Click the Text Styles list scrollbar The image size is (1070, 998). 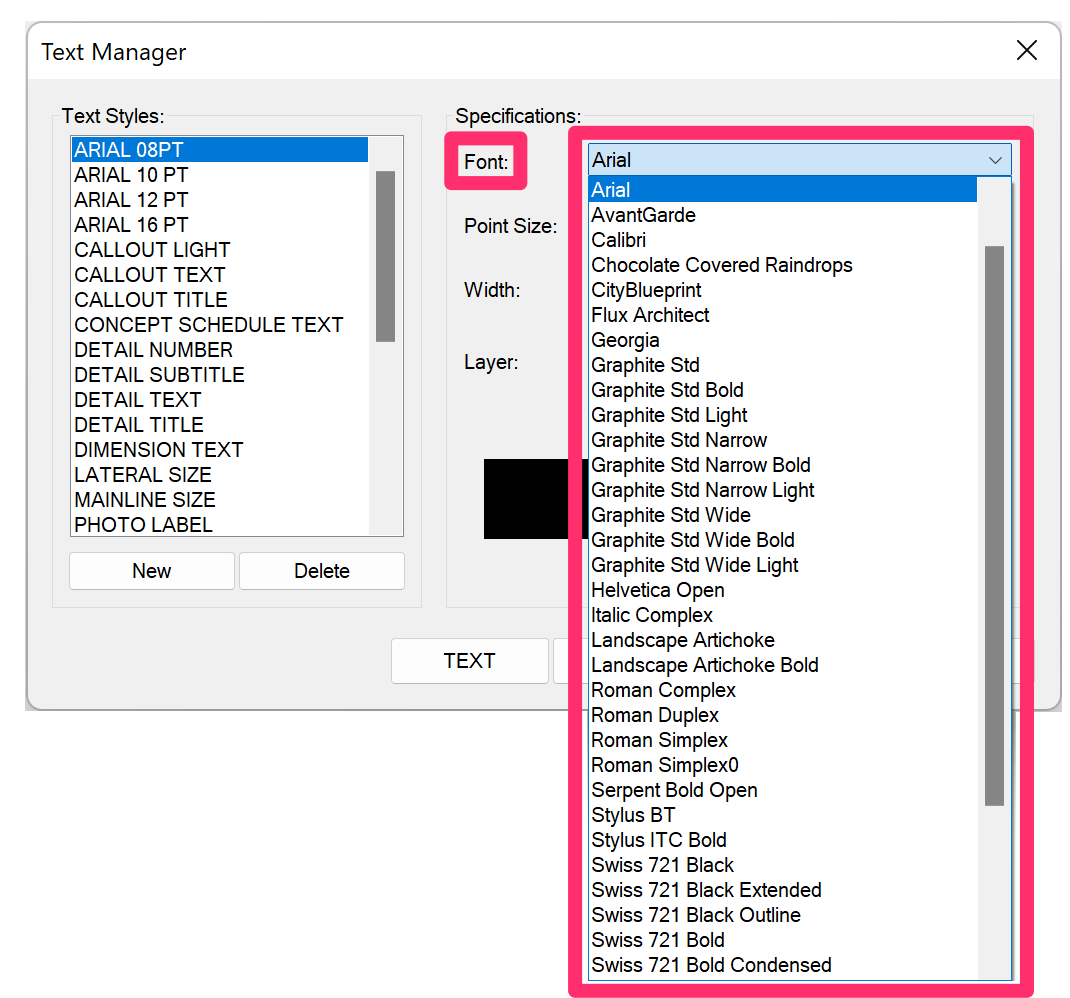click(x=386, y=256)
